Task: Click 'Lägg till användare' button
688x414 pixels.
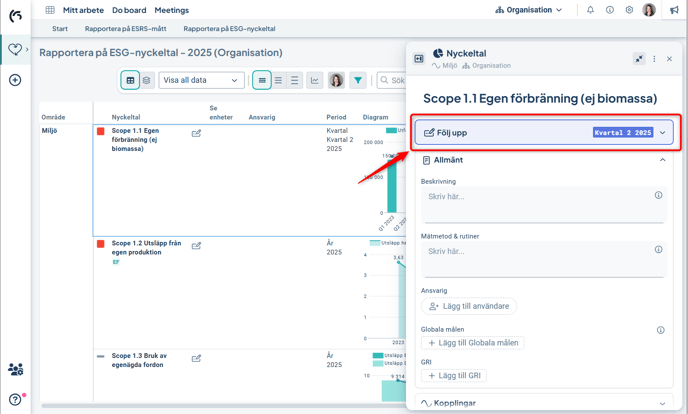Action: 469,306
